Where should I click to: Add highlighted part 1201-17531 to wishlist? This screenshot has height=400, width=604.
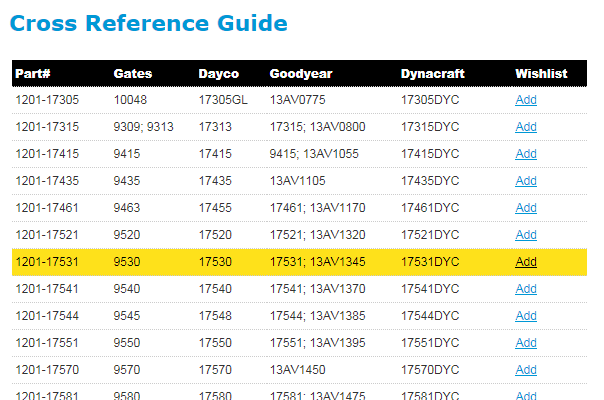(526, 262)
